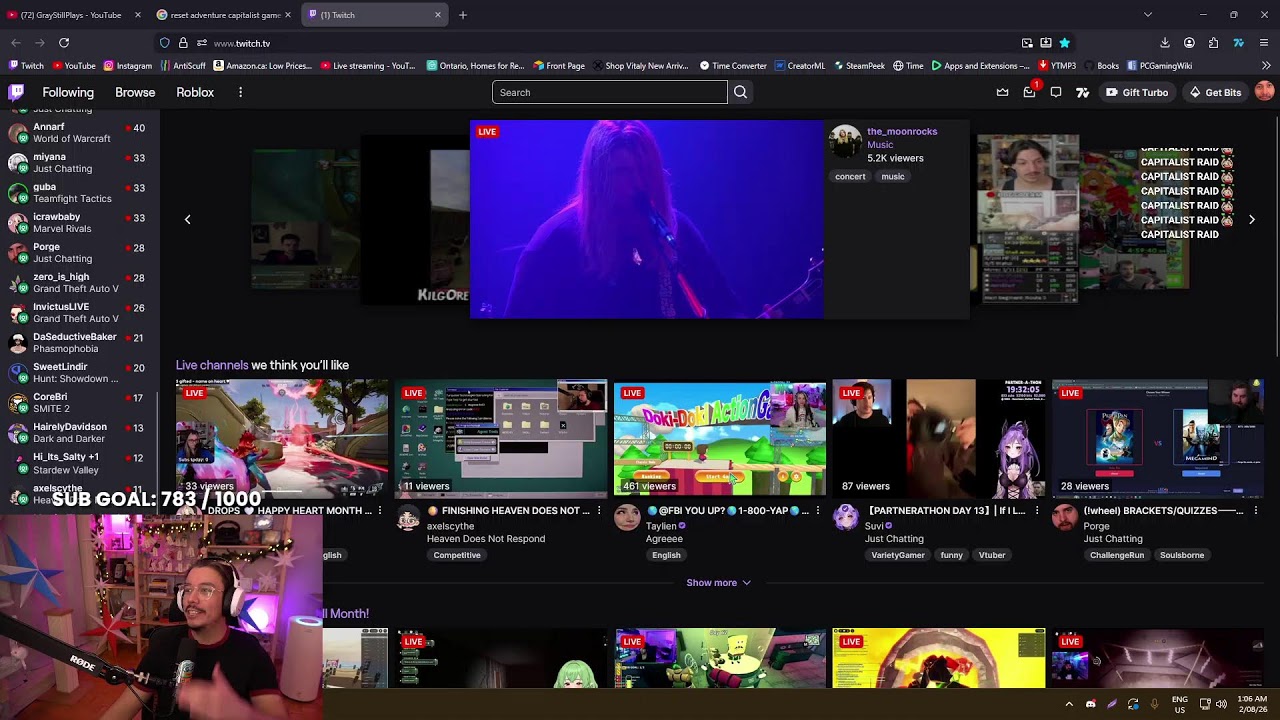This screenshot has height=720, width=1280.
Task: Open the Whispers chat bubble icon
Action: [1056, 92]
